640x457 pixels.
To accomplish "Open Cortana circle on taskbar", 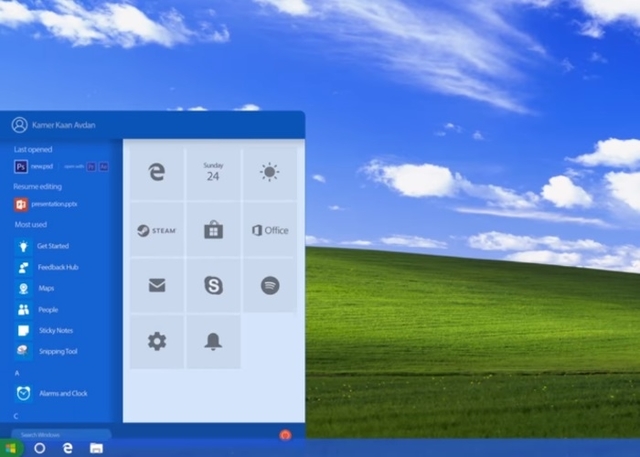I will [x=40, y=448].
